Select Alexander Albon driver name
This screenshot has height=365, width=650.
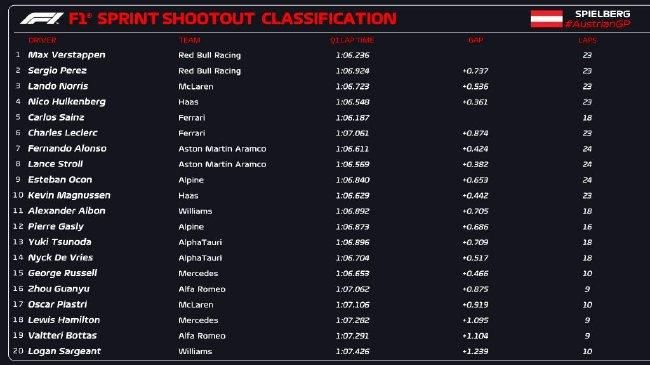(66, 211)
